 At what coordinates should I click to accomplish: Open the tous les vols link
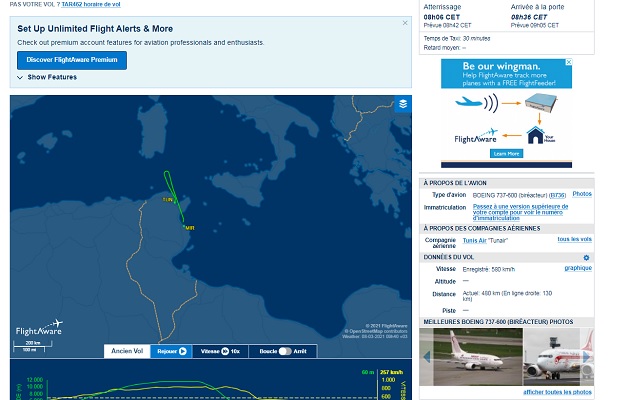click(x=574, y=239)
